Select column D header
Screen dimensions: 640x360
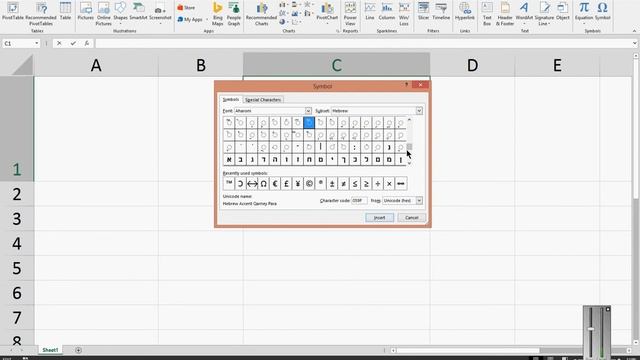[x=472, y=65]
